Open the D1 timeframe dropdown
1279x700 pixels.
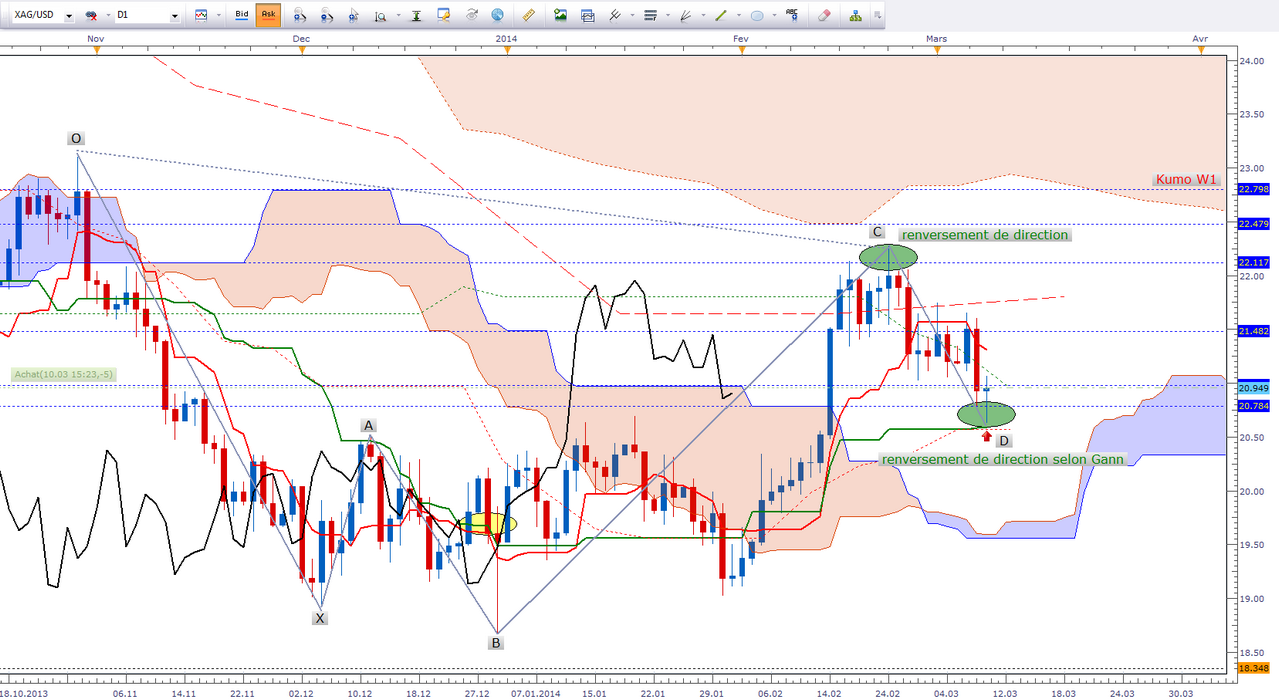(x=175, y=16)
